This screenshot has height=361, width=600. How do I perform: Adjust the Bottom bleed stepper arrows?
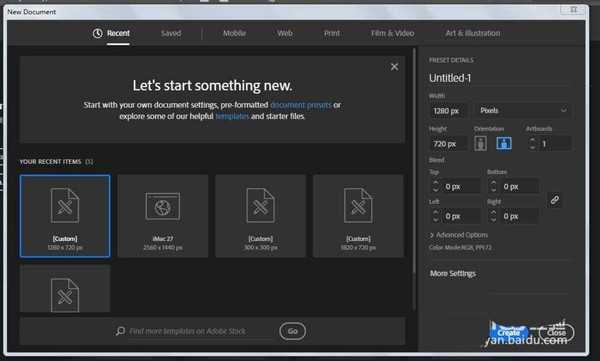coord(493,186)
